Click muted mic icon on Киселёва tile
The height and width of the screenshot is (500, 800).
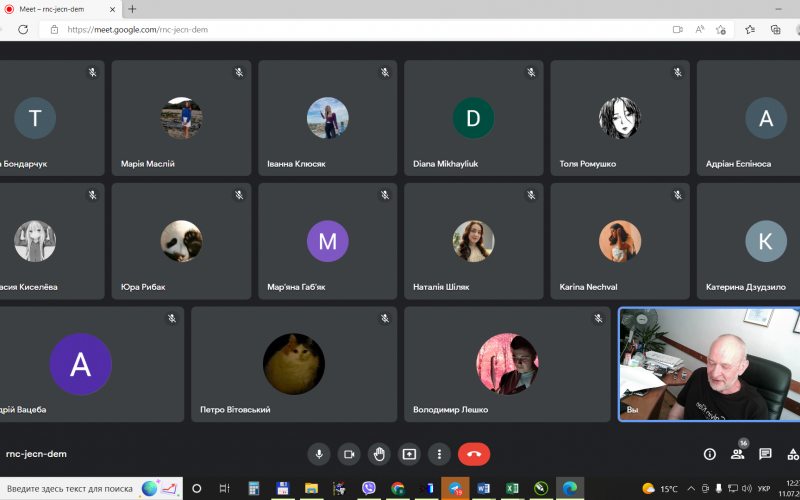[92, 195]
